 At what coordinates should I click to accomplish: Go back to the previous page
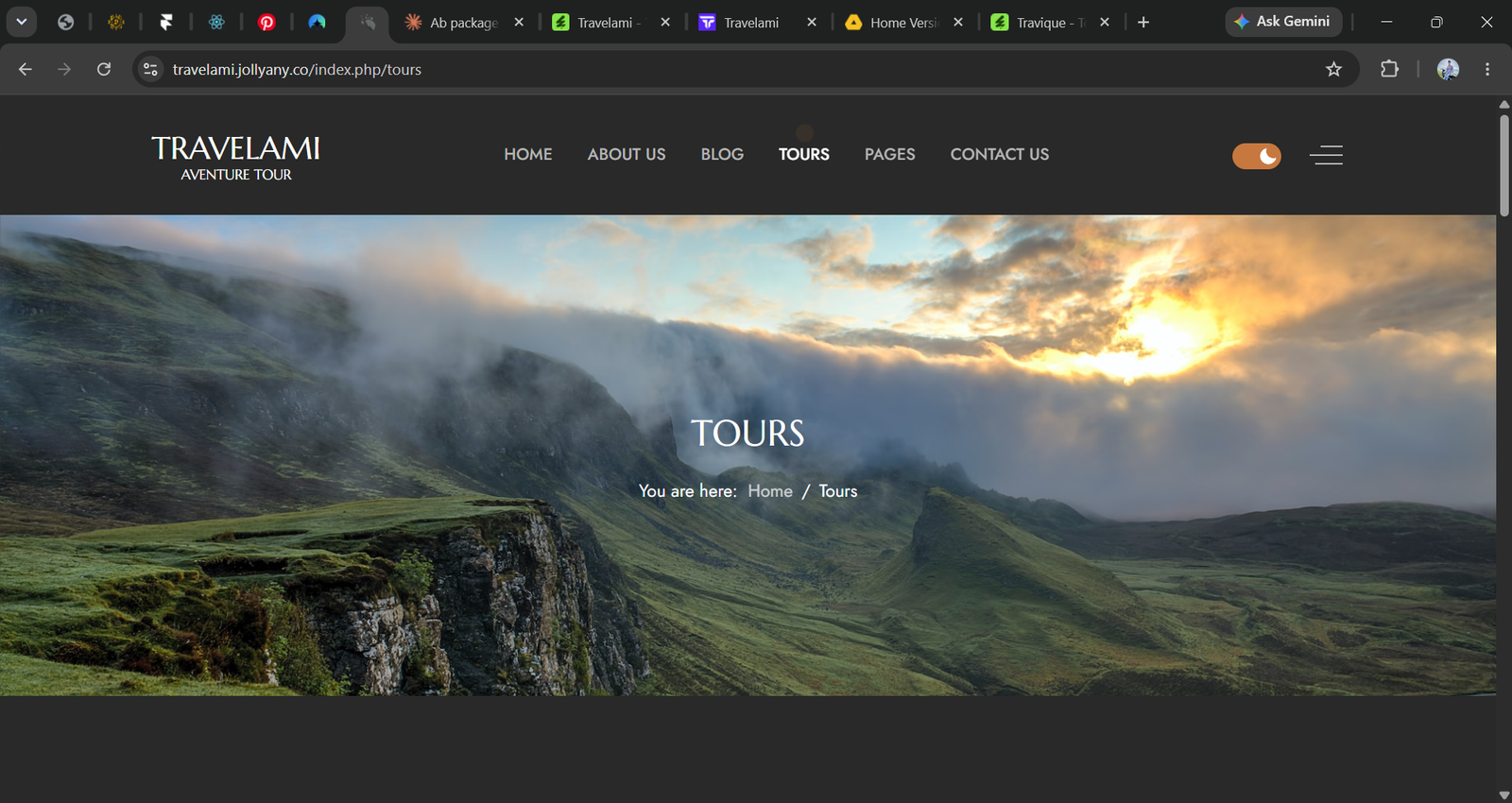point(26,69)
